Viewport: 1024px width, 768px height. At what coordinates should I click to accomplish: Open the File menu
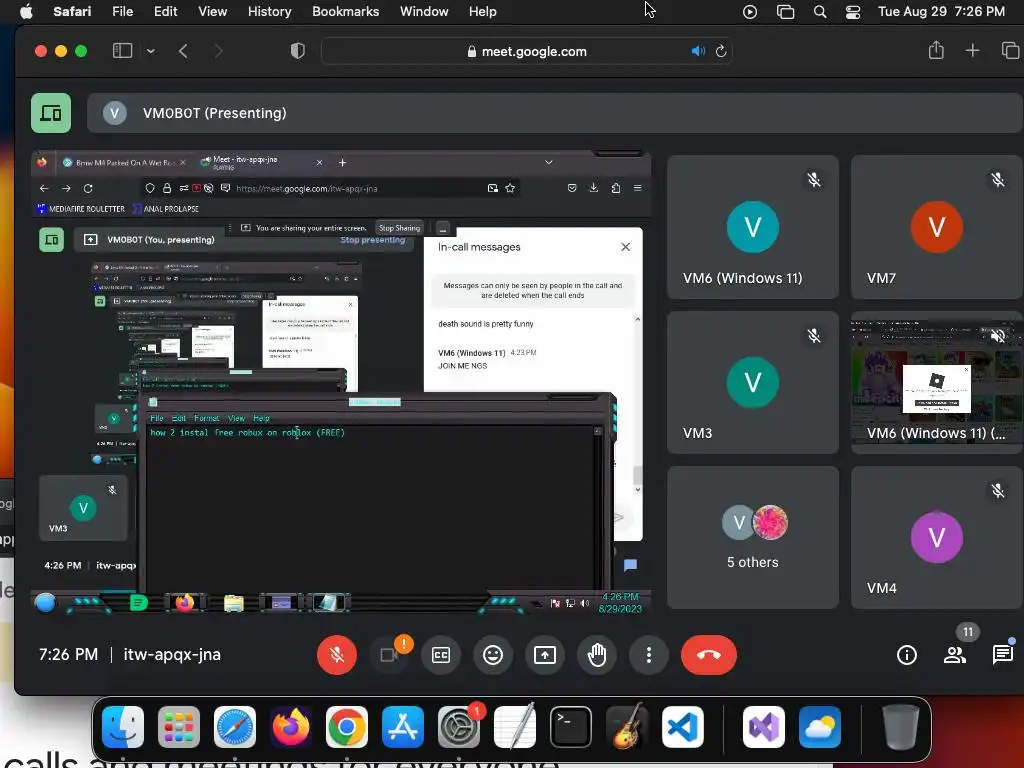122,11
